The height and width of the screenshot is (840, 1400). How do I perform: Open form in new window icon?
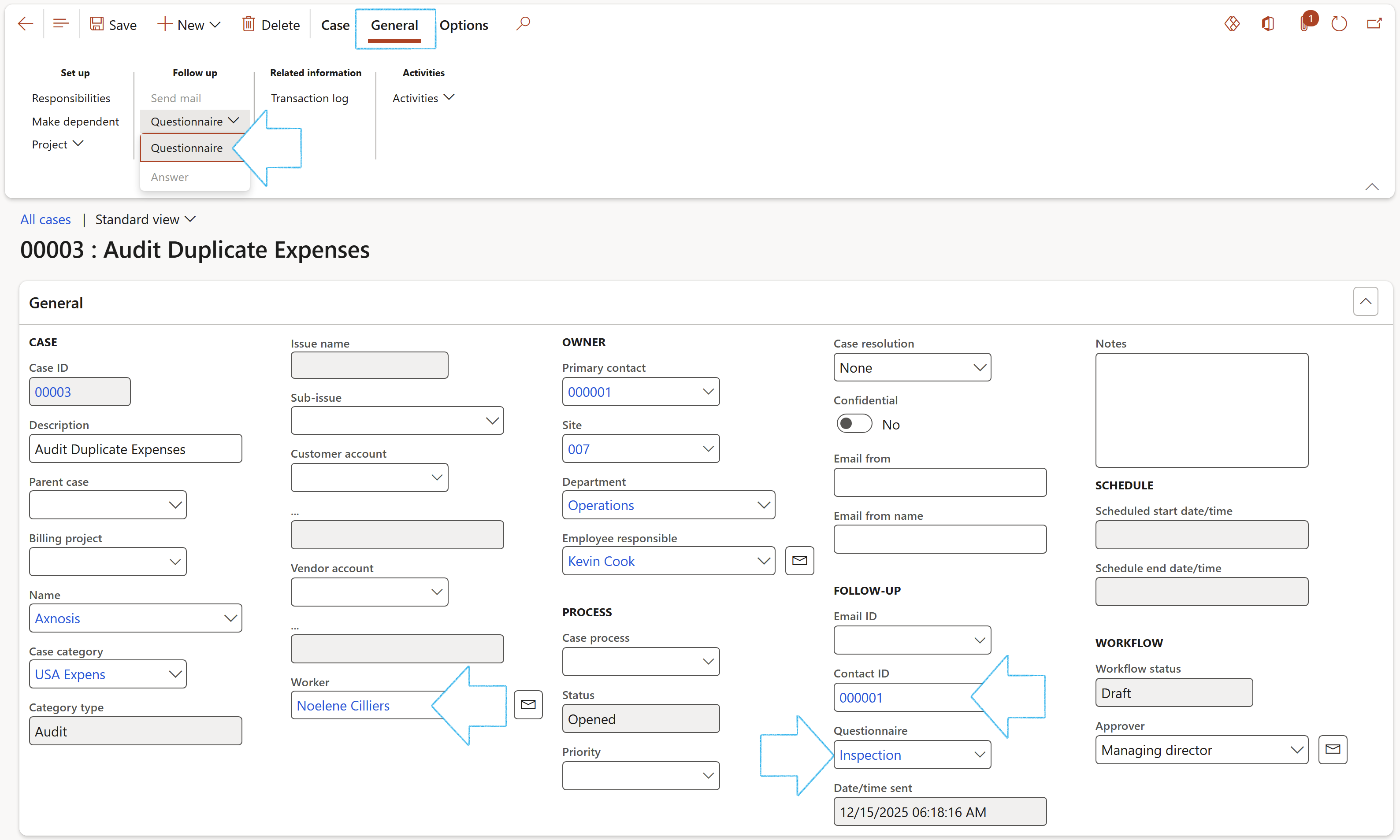(1374, 24)
